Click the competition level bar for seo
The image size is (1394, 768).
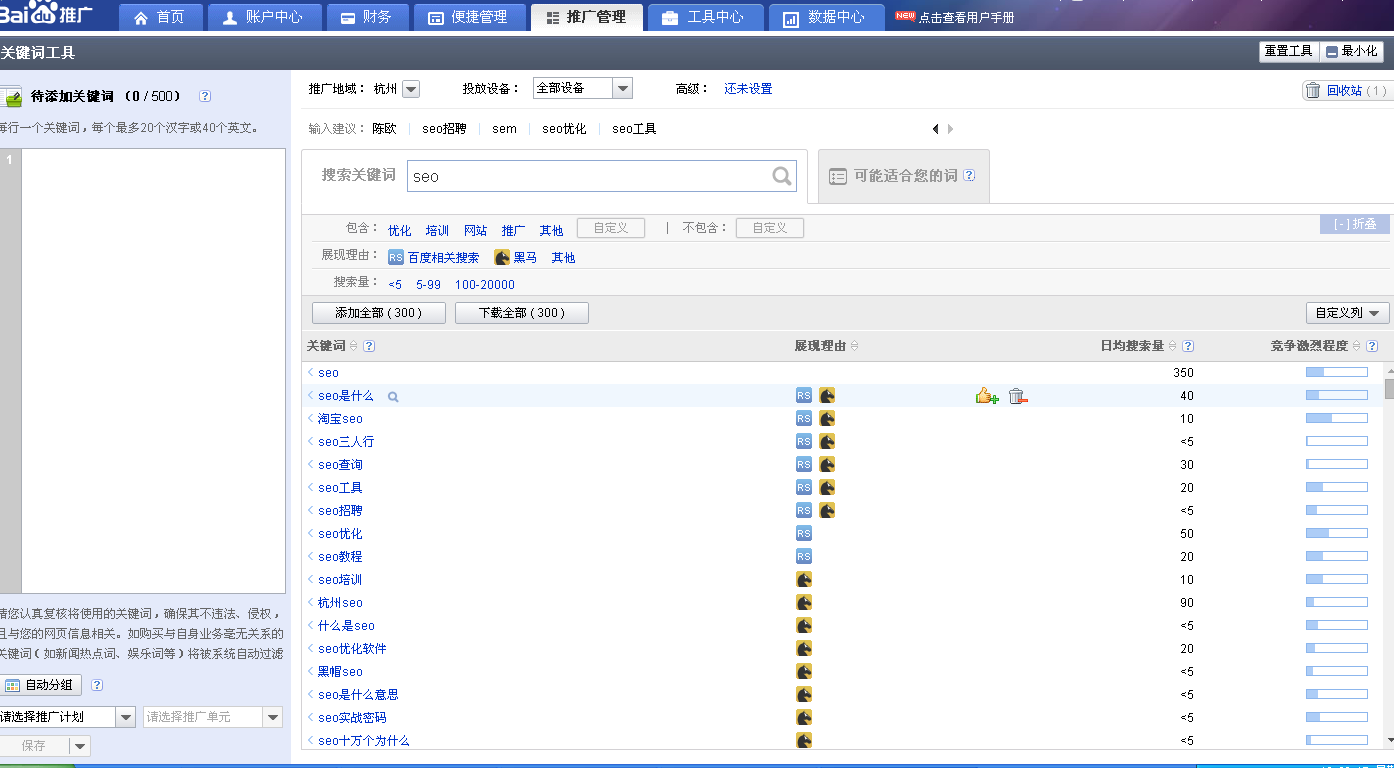[x=1336, y=372]
